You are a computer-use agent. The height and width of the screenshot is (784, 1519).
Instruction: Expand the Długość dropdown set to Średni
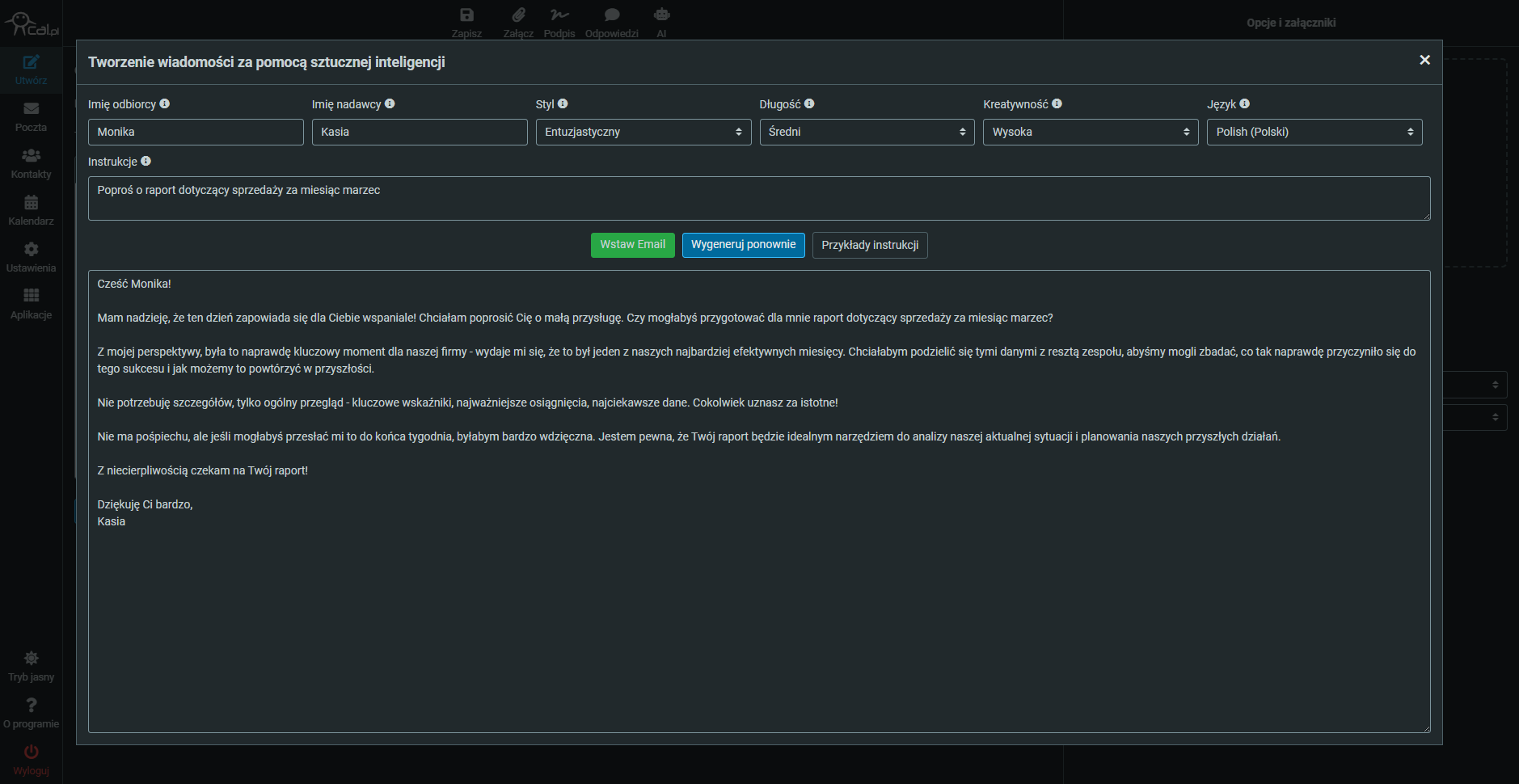pos(867,132)
